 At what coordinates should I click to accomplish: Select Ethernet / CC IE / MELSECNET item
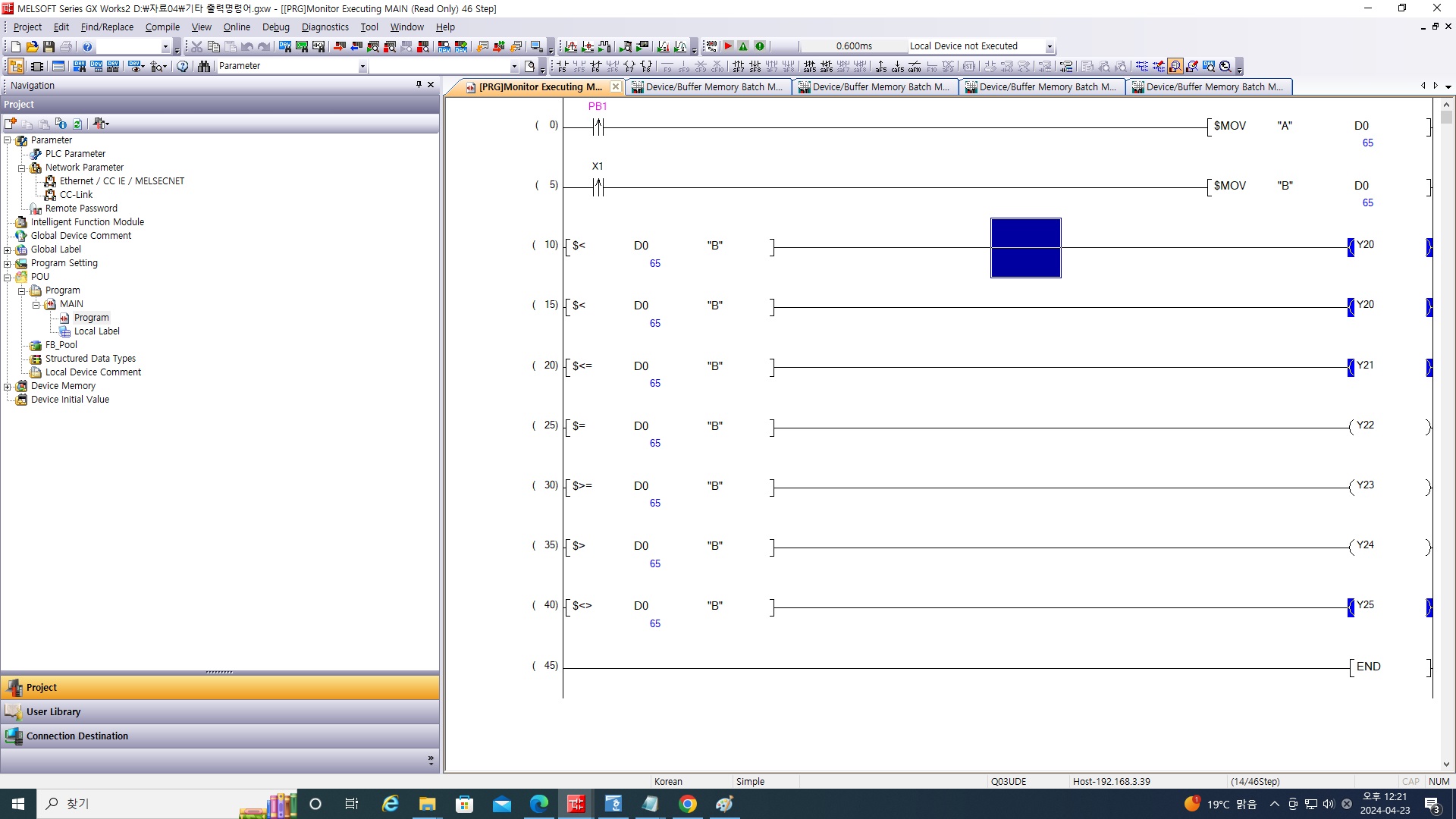point(122,181)
